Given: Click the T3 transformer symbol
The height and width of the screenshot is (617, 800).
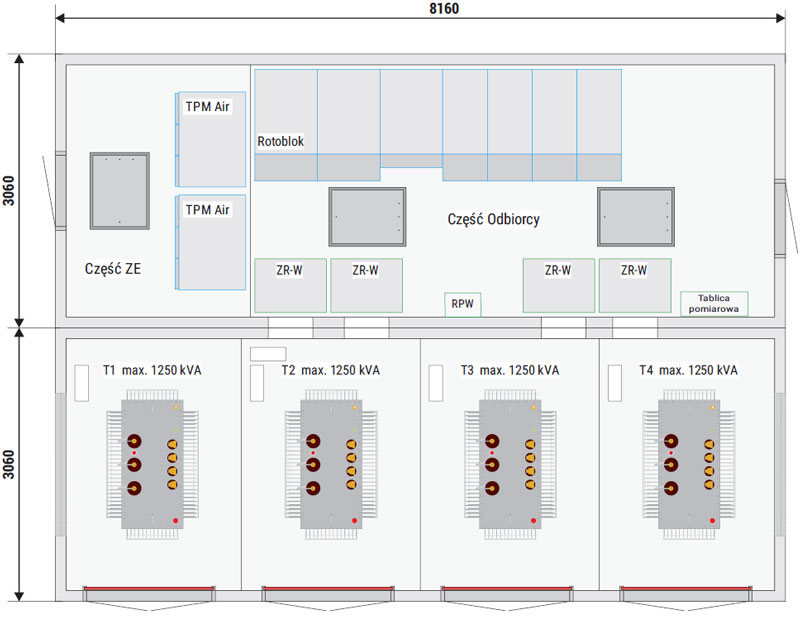Looking at the screenshot, I should [509, 465].
